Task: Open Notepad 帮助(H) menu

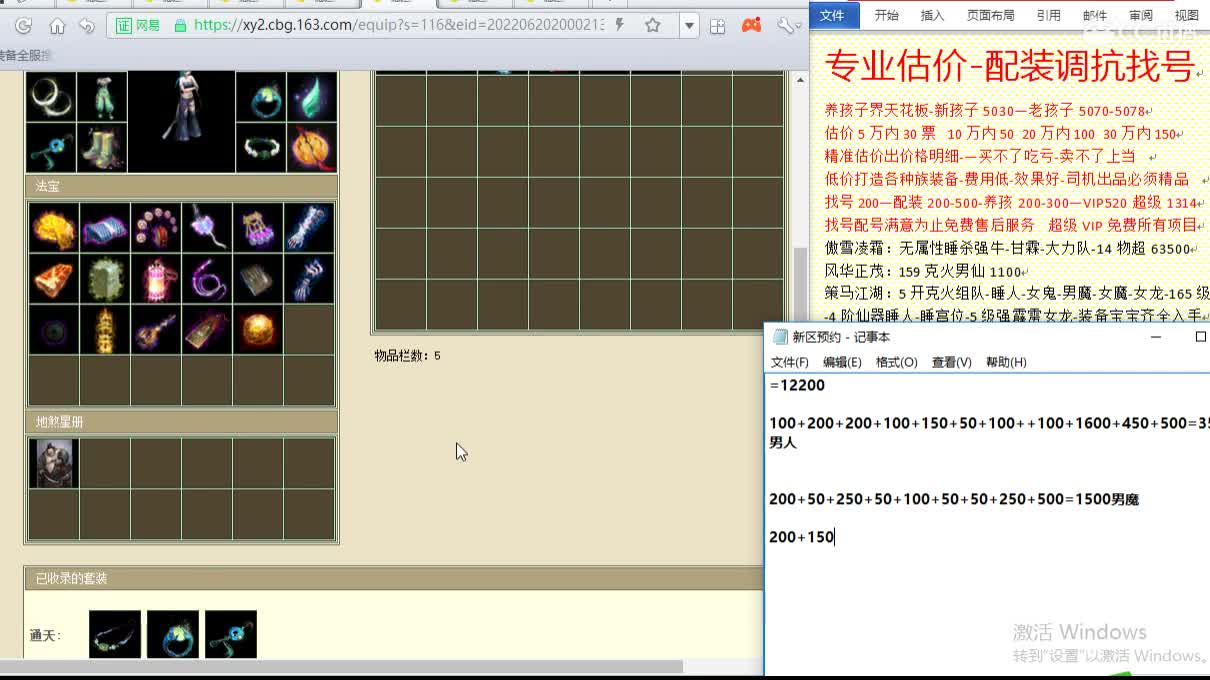Action: pyautogui.click(x=1006, y=362)
